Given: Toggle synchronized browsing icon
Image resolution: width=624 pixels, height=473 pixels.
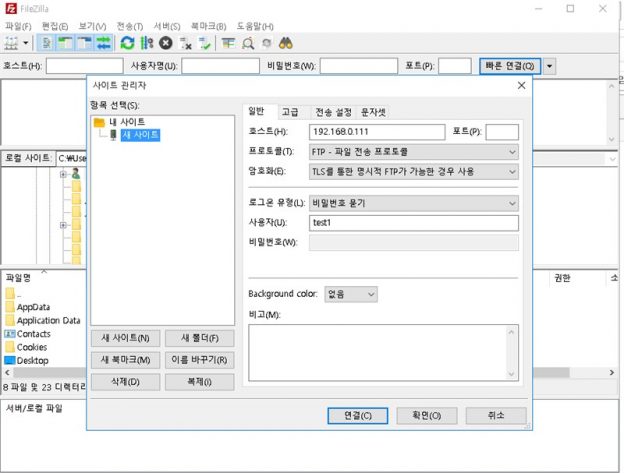Looking at the screenshot, I should click(267, 43).
